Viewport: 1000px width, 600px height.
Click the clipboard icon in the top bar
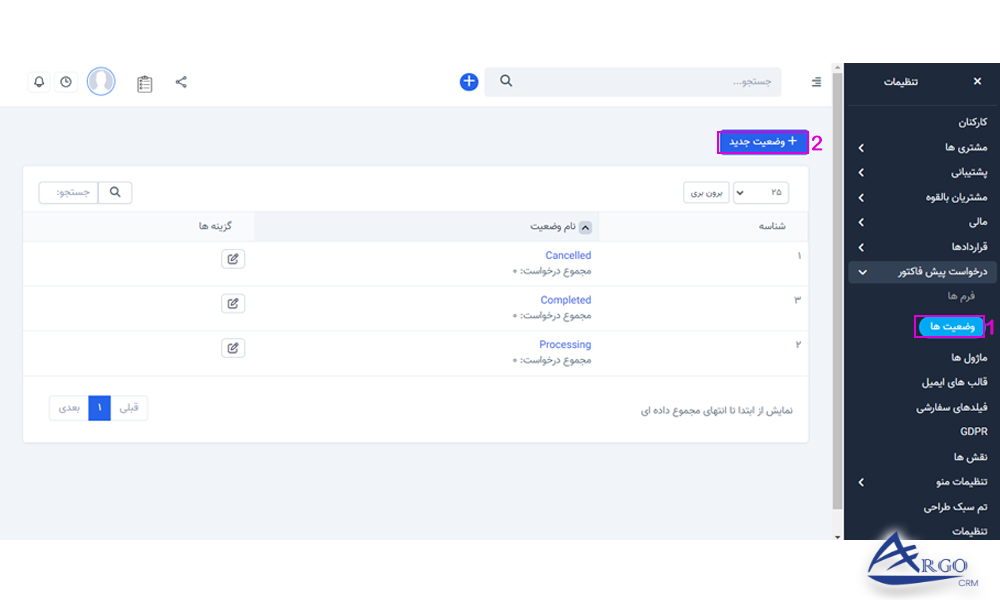click(x=144, y=82)
